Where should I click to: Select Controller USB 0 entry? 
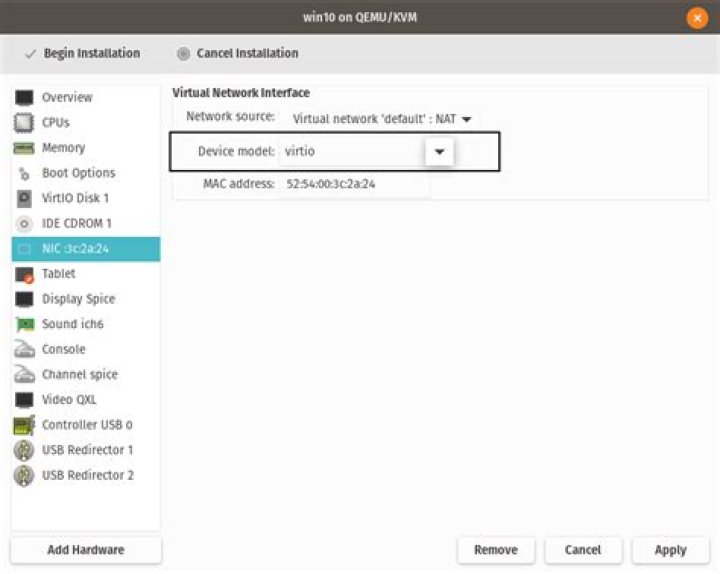86,425
